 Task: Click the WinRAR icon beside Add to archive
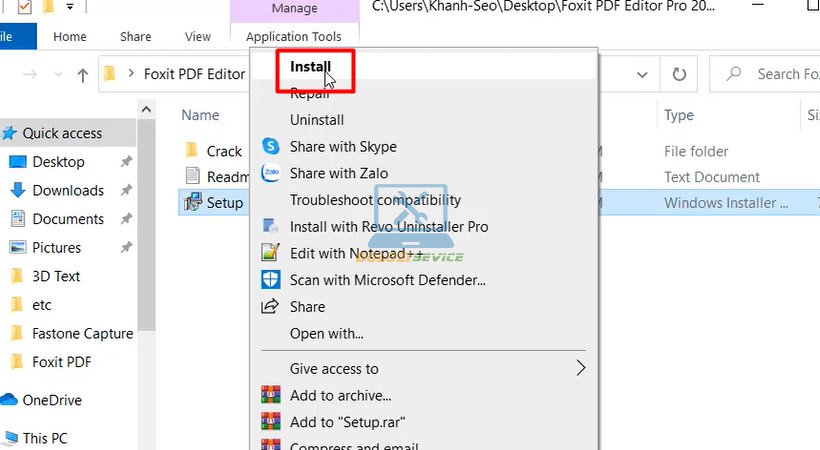click(270, 395)
